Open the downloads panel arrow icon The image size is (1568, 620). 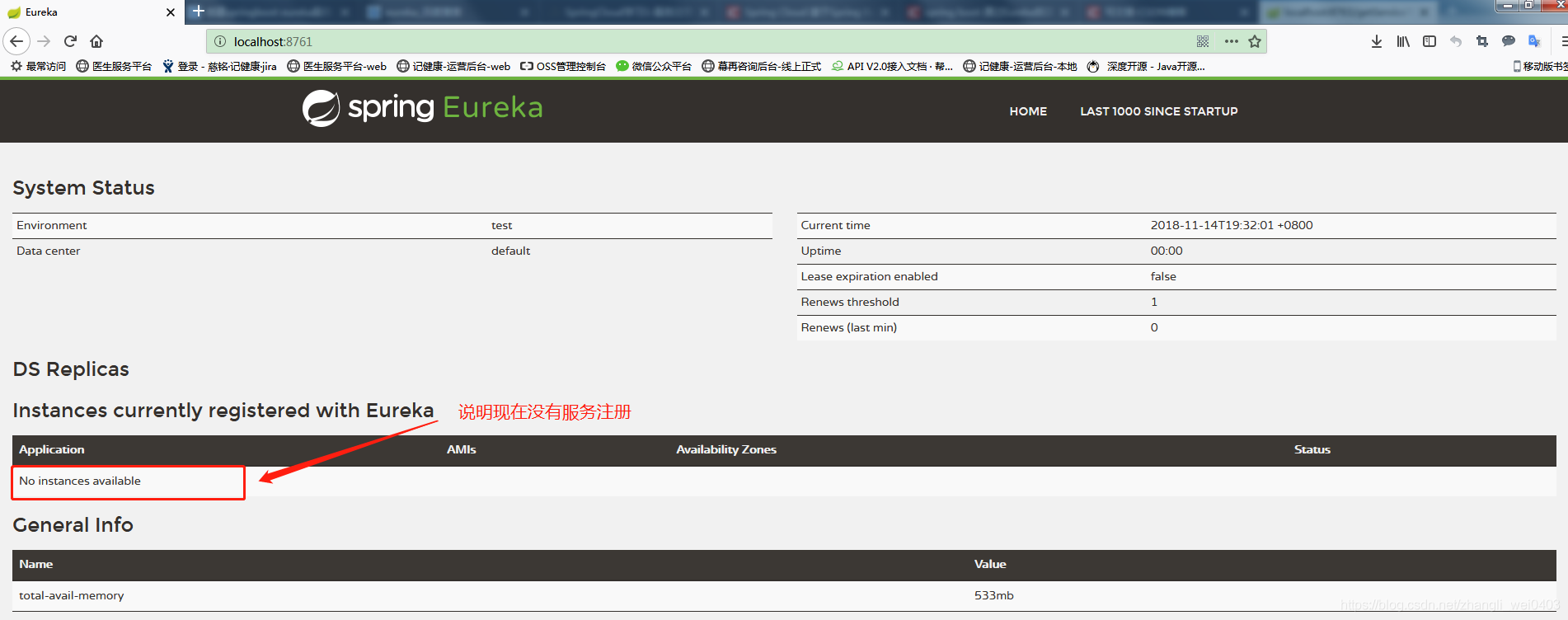[1377, 41]
